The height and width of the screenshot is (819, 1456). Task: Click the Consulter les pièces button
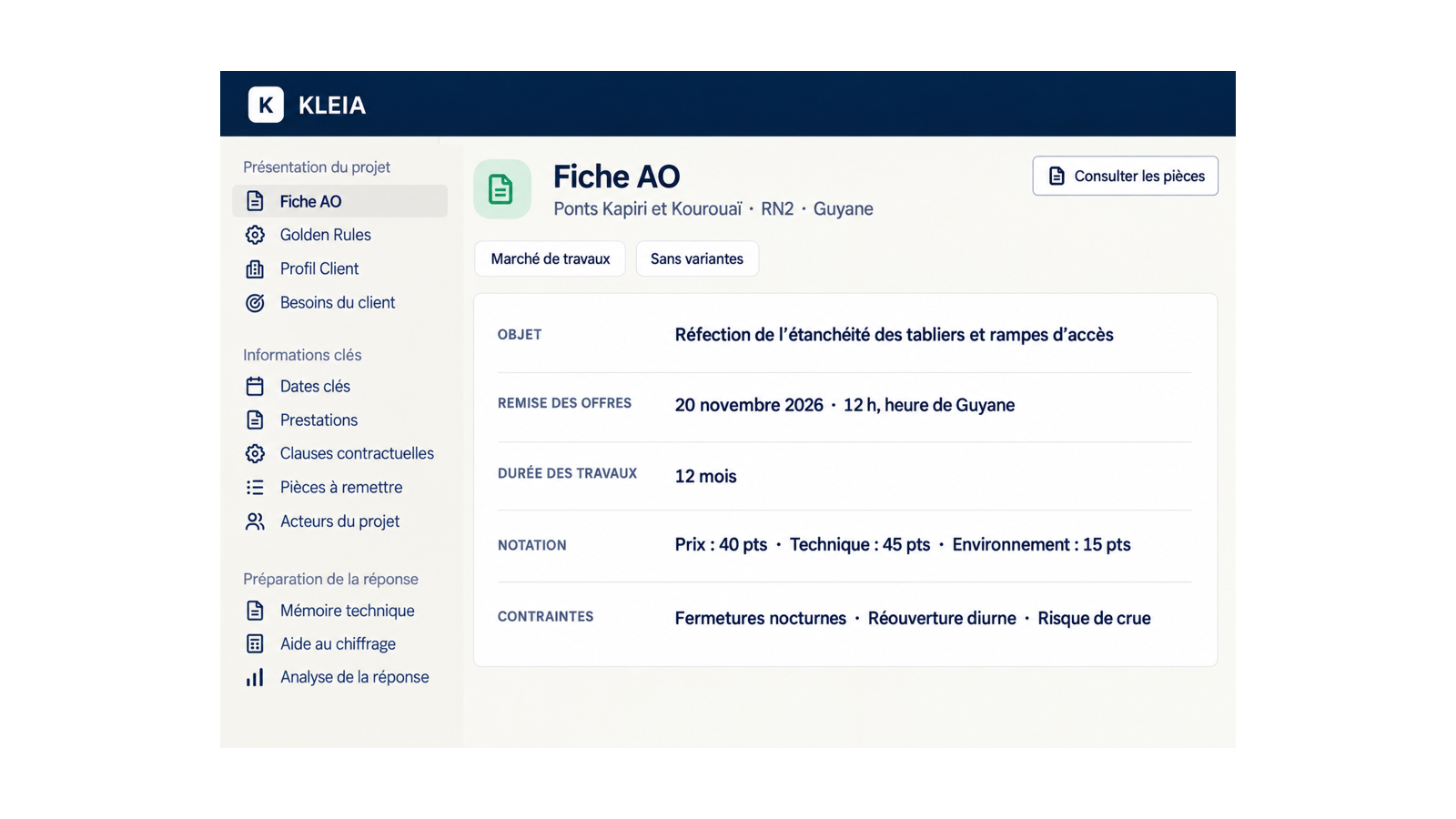[1125, 176]
